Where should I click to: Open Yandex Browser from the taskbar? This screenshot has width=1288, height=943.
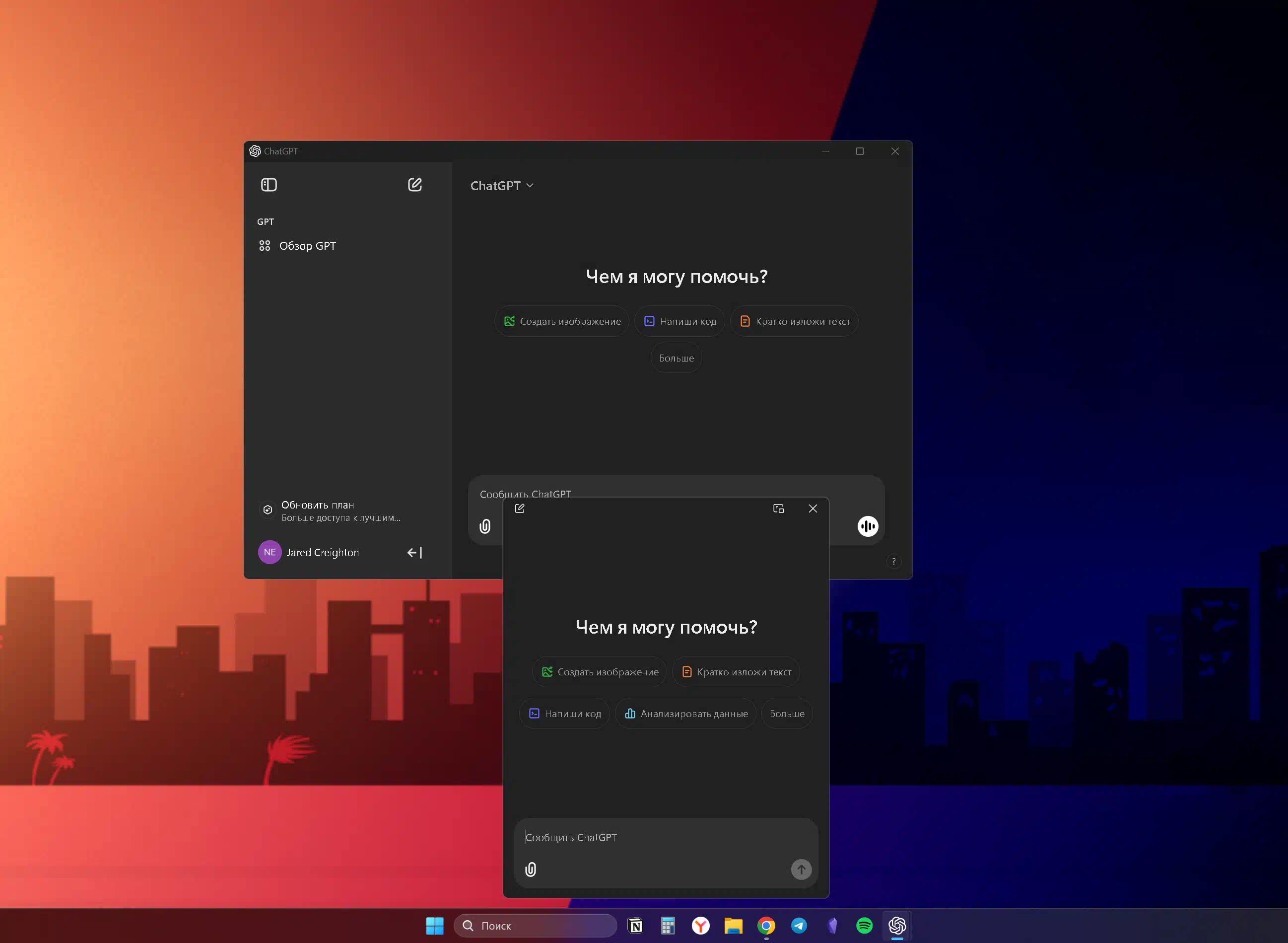pos(700,926)
